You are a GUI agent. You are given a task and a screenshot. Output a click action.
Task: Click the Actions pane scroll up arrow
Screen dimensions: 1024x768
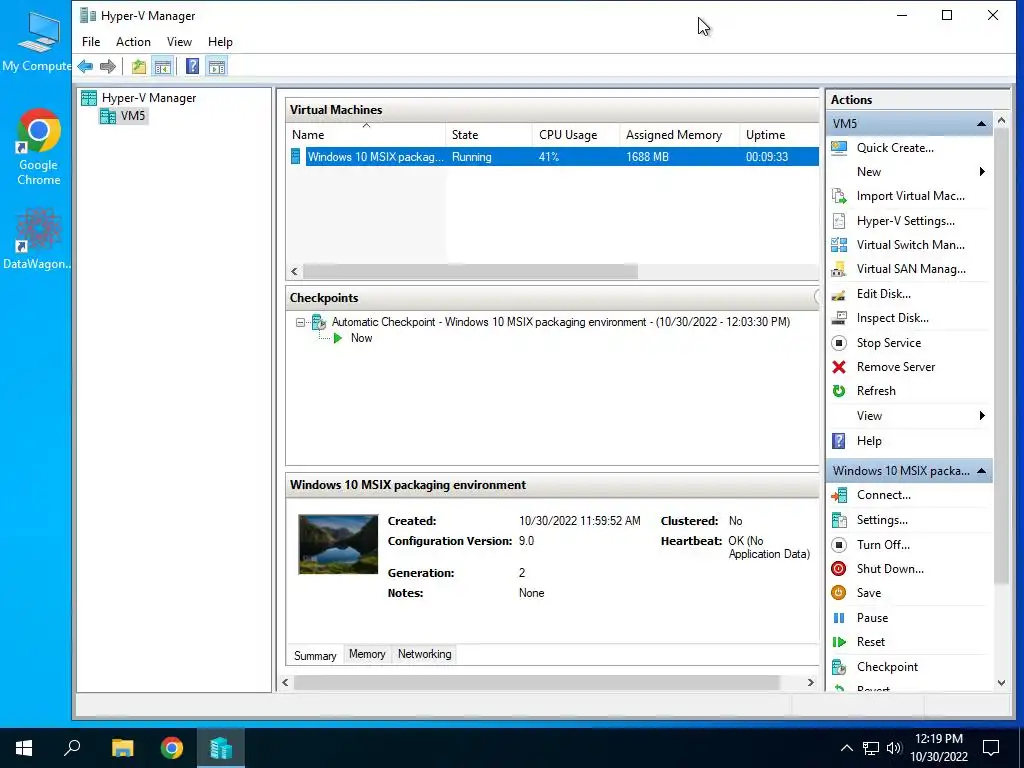coord(1001,121)
